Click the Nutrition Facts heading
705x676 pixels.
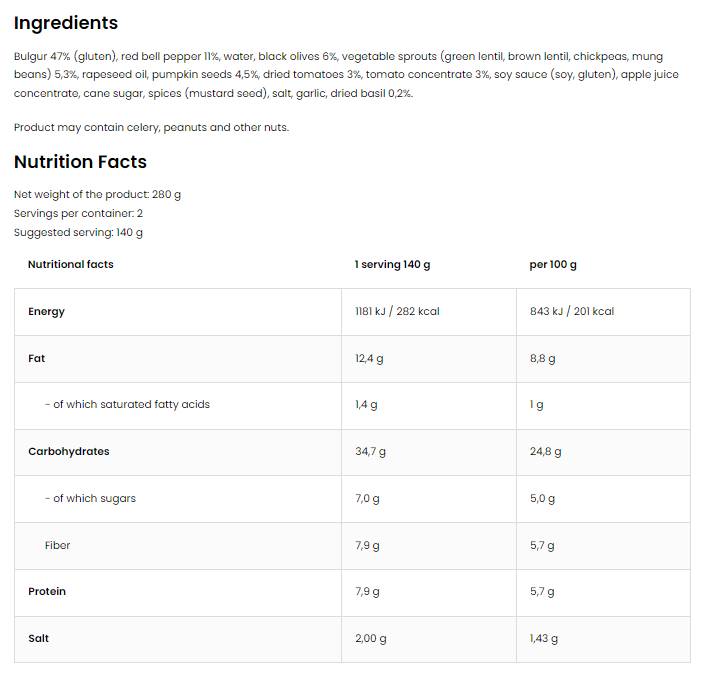[x=80, y=162]
